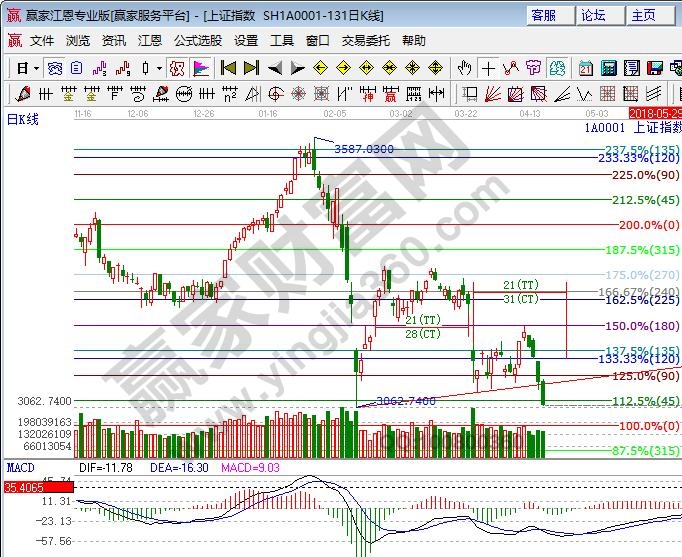The width and height of the screenshot is (682, 557).
Task: Click the colored flag icon
Action: tap(200, 68)
